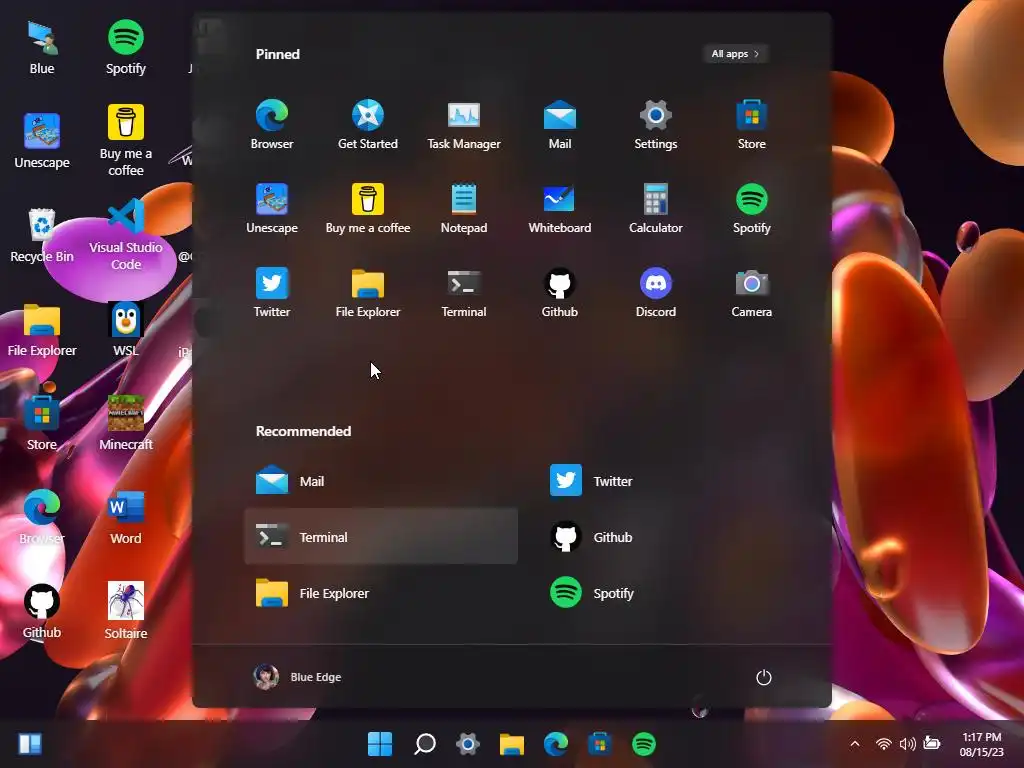The height and width of the screenshot is (768, 1024).
Task: Open recommended Twitter item
Action: point(675,481)
